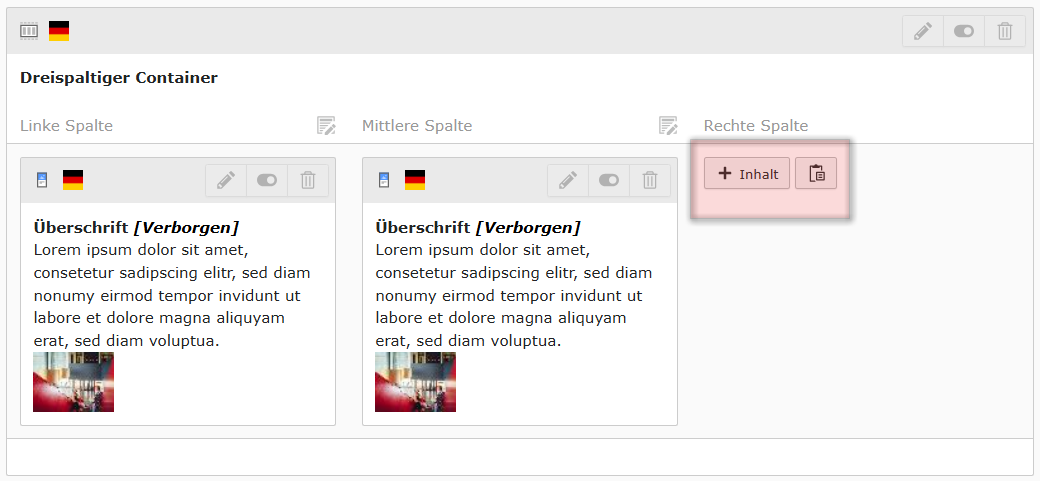Click the container type icon in the header
Screen dimensions: 1040x481
(x=29, y=31)
